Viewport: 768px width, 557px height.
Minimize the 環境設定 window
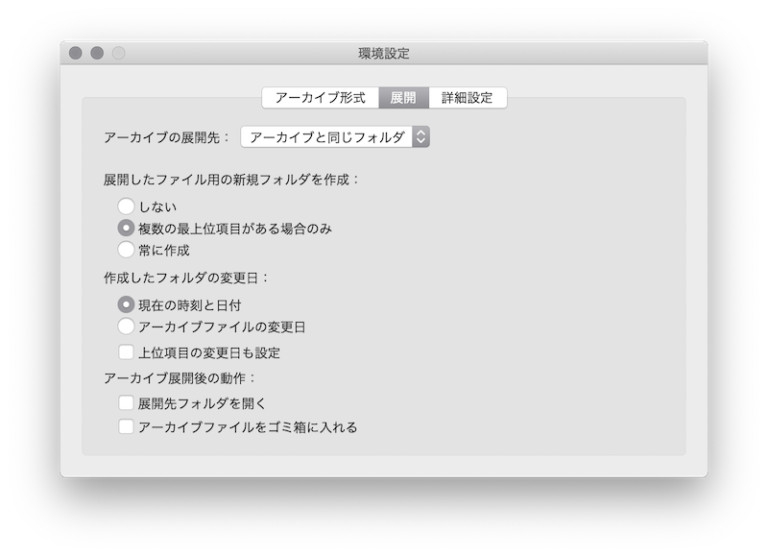coord(97,53)
